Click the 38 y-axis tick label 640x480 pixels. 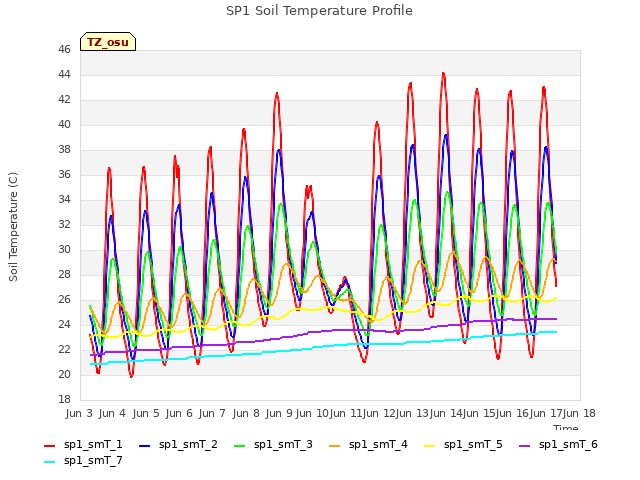pyautogui.click(x=64, y=149)
